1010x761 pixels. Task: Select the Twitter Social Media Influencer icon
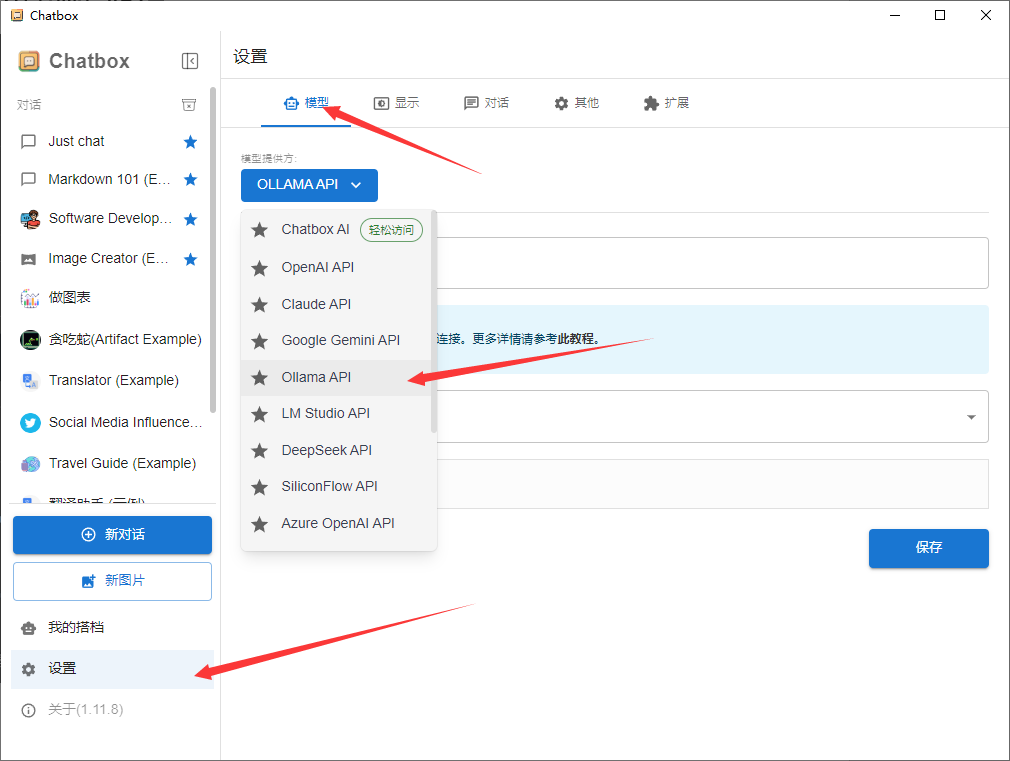(x=30, y=422)
